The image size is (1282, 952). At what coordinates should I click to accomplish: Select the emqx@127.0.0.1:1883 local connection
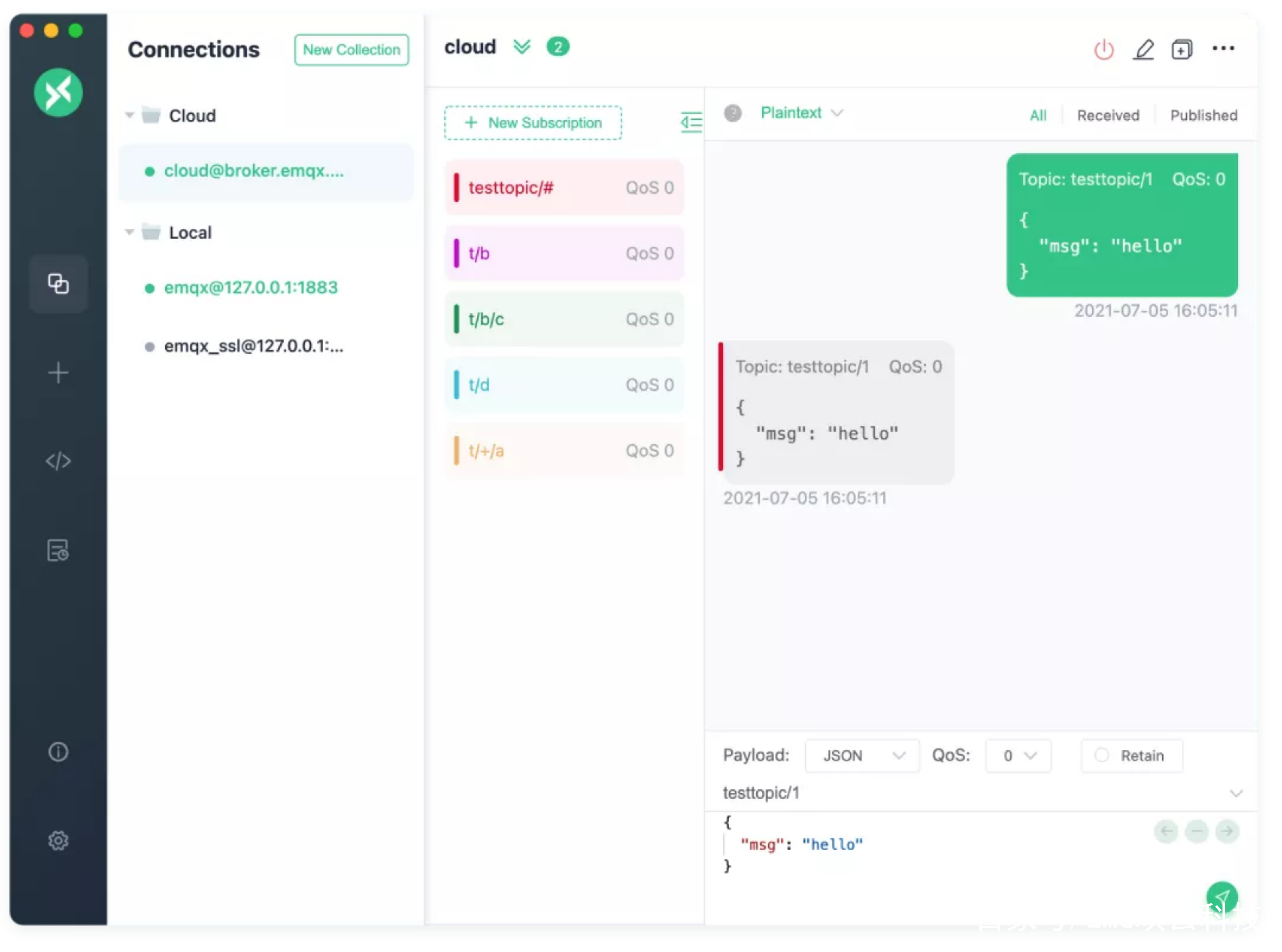(x=251, y=288)
